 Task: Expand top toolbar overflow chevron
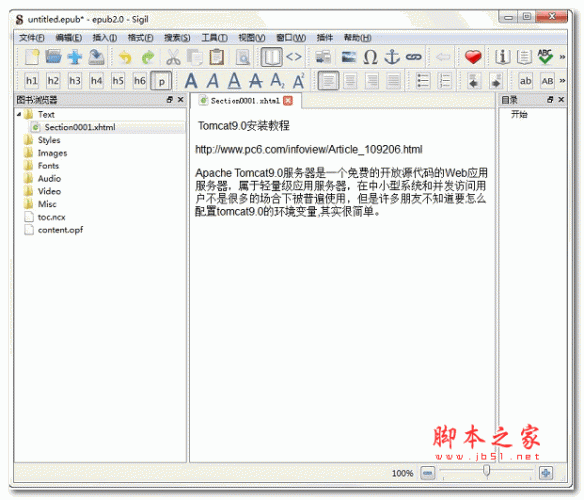point(562,57)
